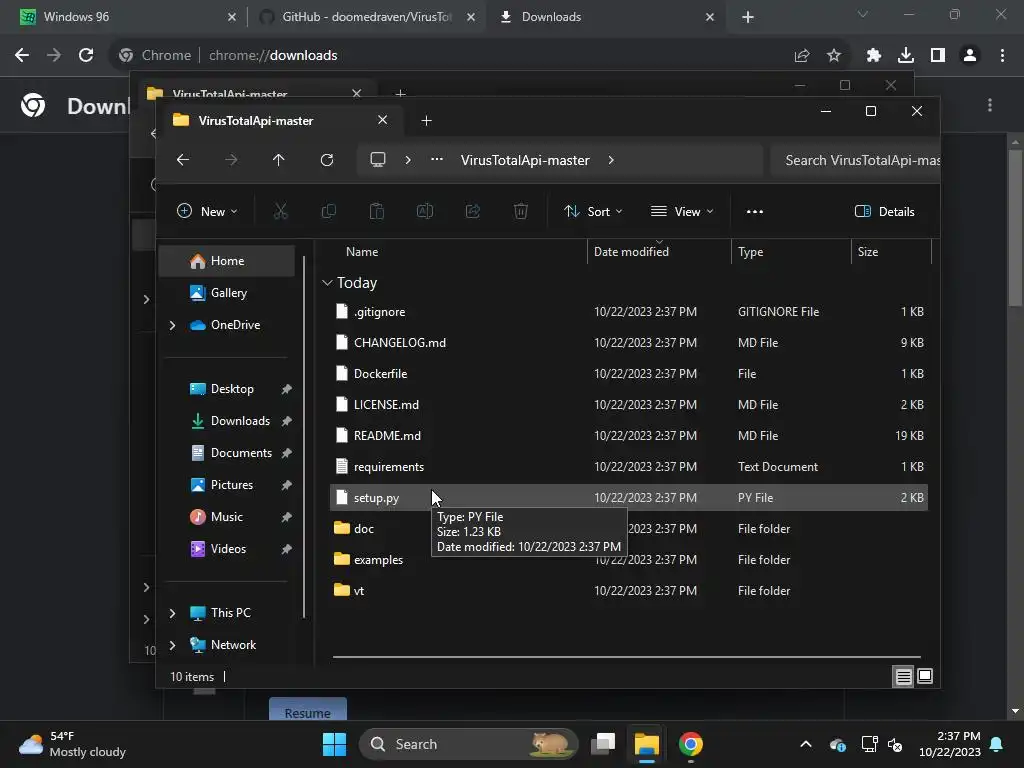This screenshot has height=768, width=1024.
Task: Click the Share icon in Explorer toolbar
Action: coord(473,212)
